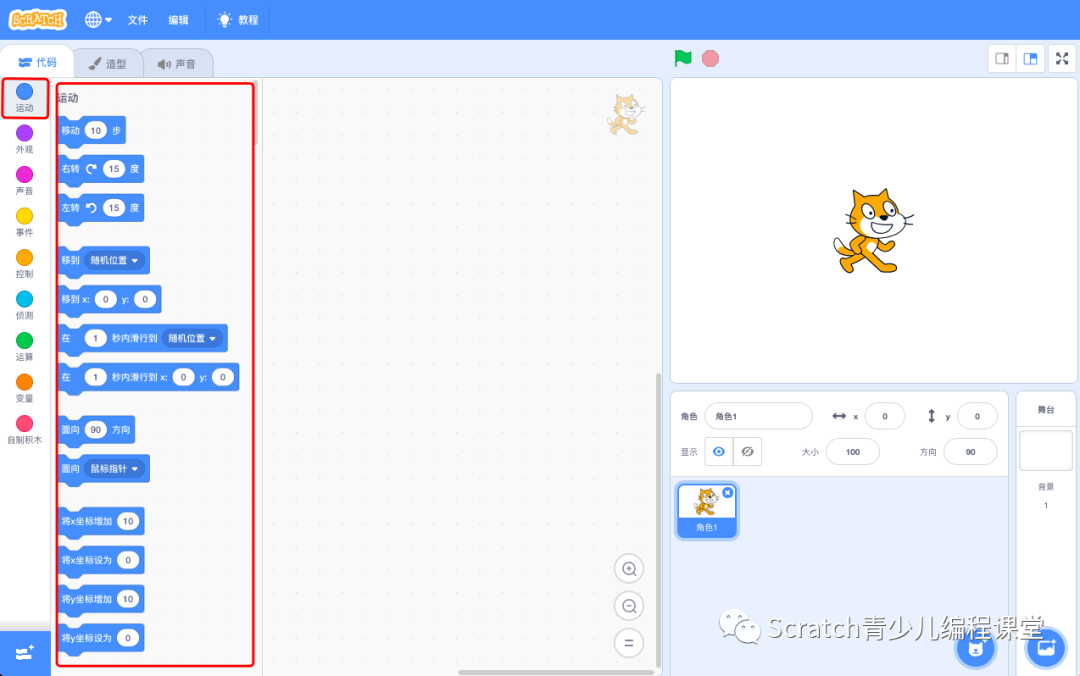Zoom out on the code workspace
This screenshot has width=1080, height=676.
pyautogui.click(x=629, y=606)
